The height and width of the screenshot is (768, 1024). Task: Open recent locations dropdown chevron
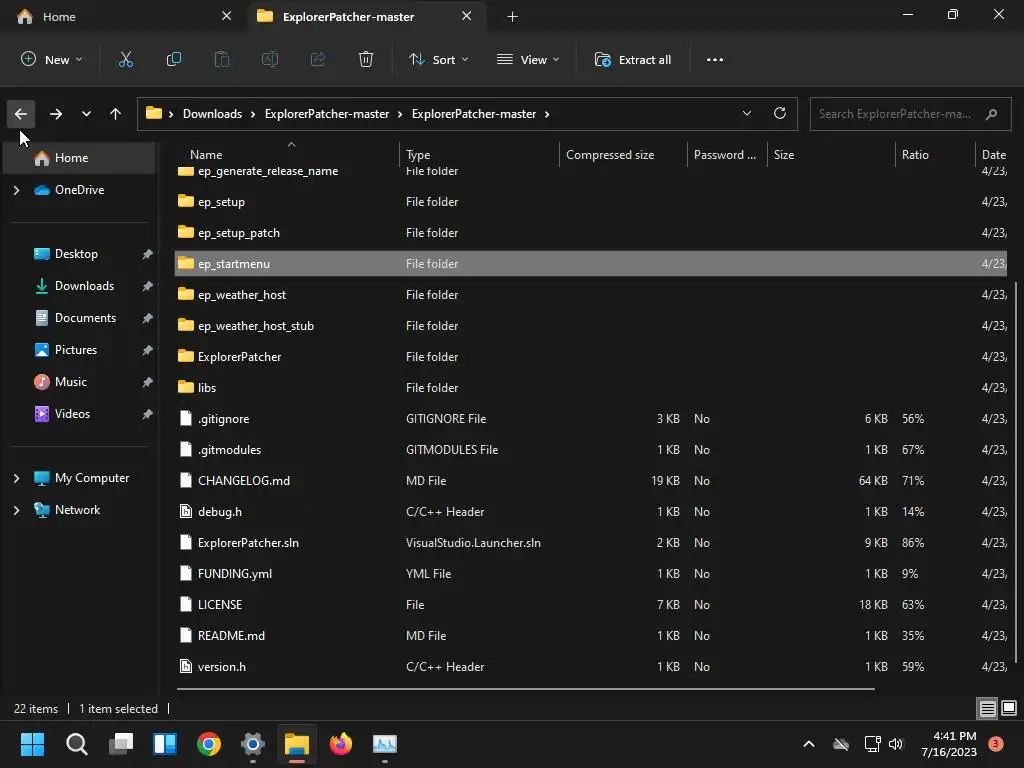pyautogui.click(x=86, y=114)
